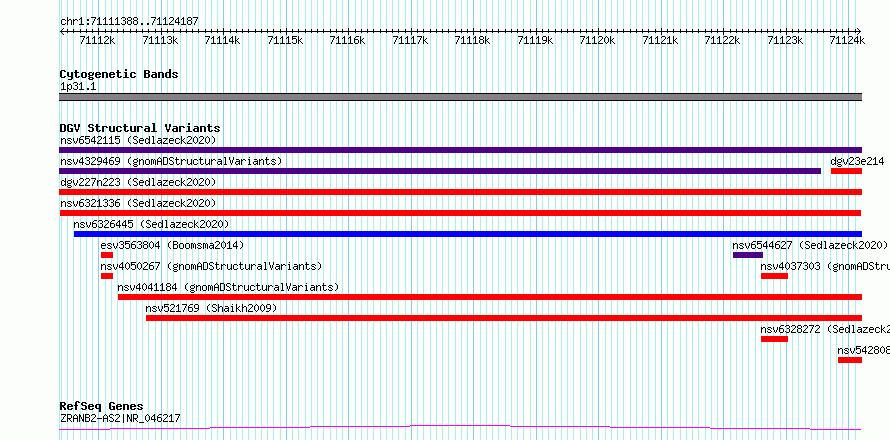Click the 71123k ruler tick label
The height and width of the screenshot is (440, 890).
tap(786, 40)
